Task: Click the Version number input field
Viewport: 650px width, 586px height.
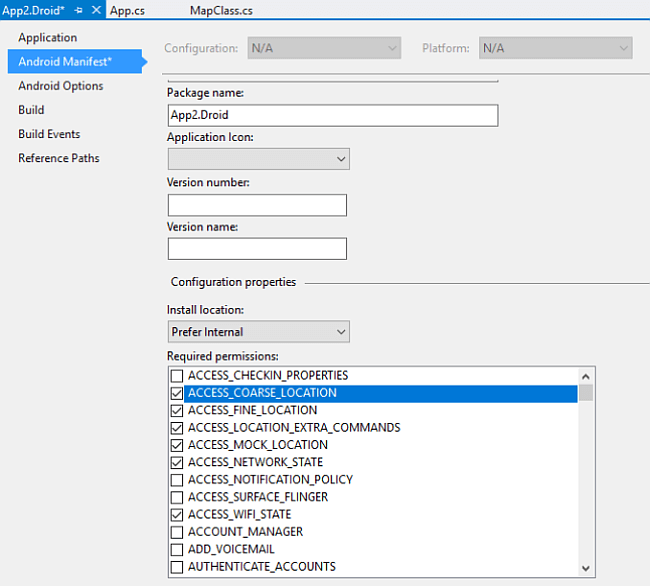Action: click(x=257, y=206)
